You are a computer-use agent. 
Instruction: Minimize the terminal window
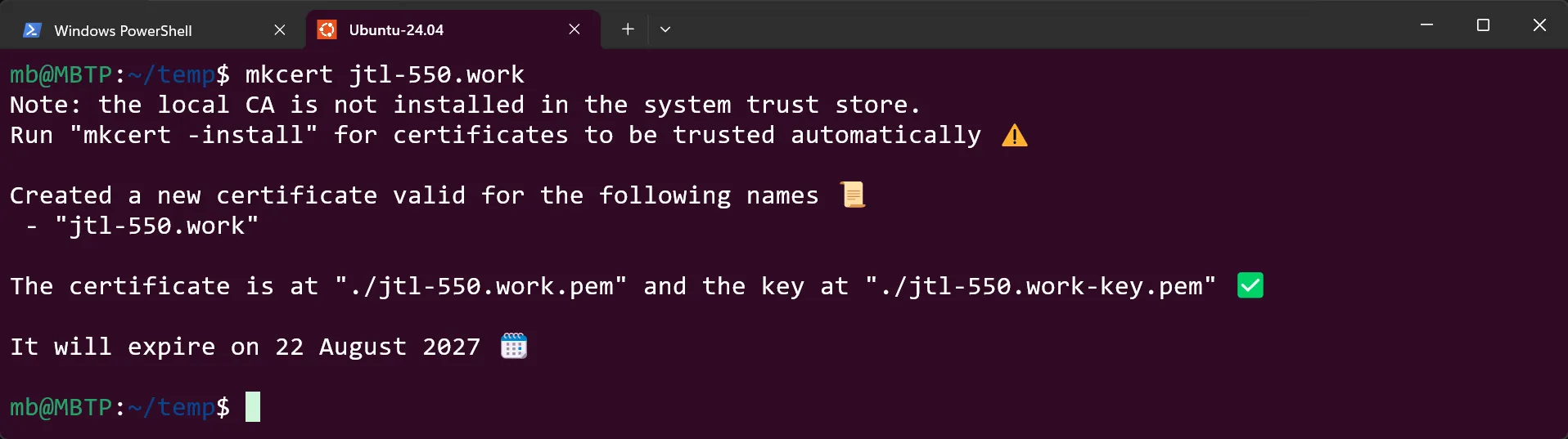coord(1426,25)
